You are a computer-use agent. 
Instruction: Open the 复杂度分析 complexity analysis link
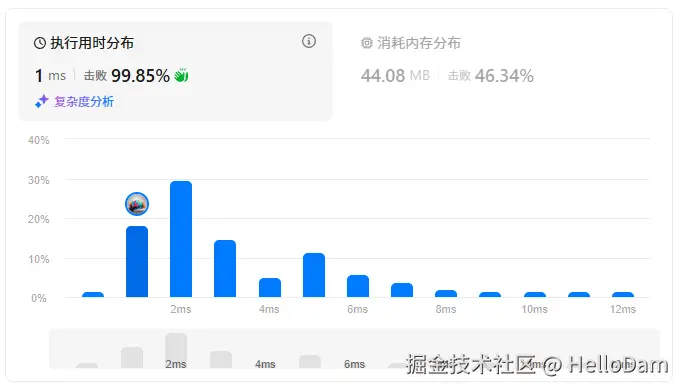click(x=84, y=102)
